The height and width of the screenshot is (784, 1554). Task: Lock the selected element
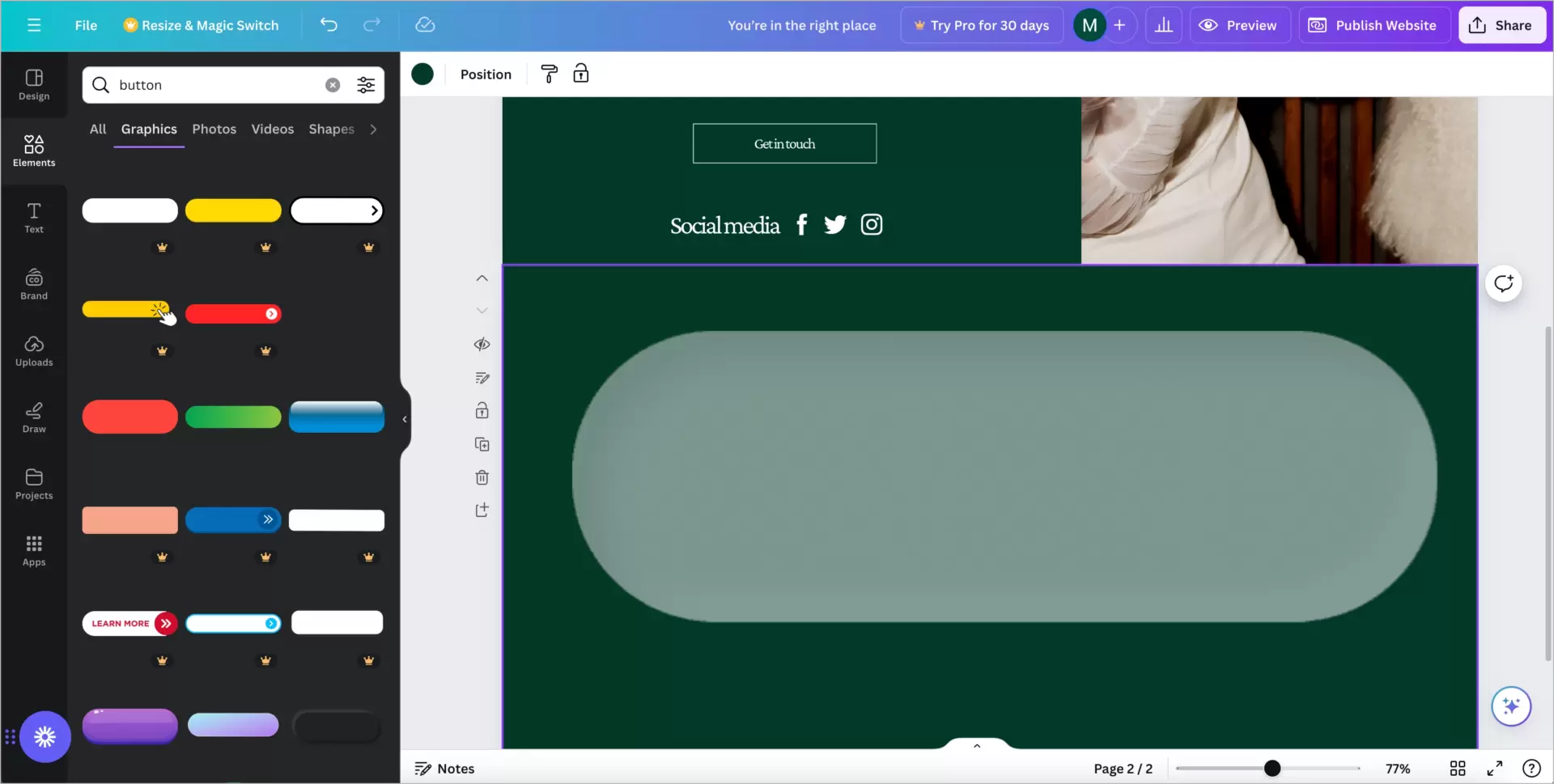(x=581, y=74)
